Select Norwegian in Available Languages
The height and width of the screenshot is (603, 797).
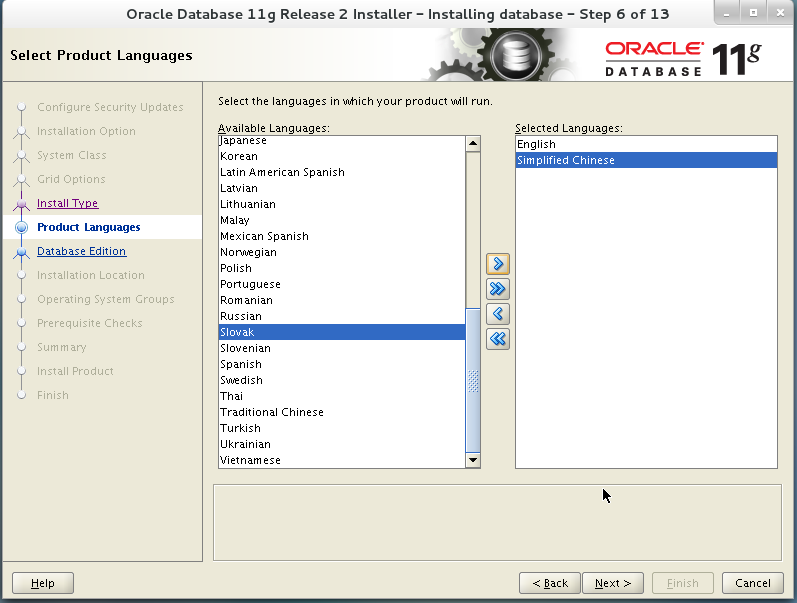[x=342, y=252]
